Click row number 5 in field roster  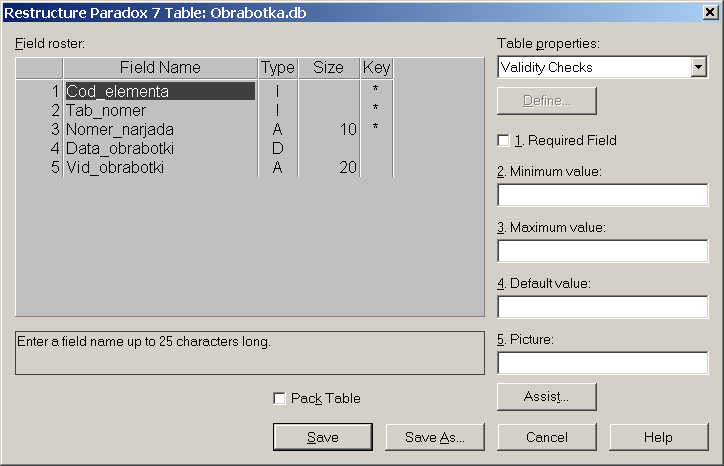click(55, 167)
